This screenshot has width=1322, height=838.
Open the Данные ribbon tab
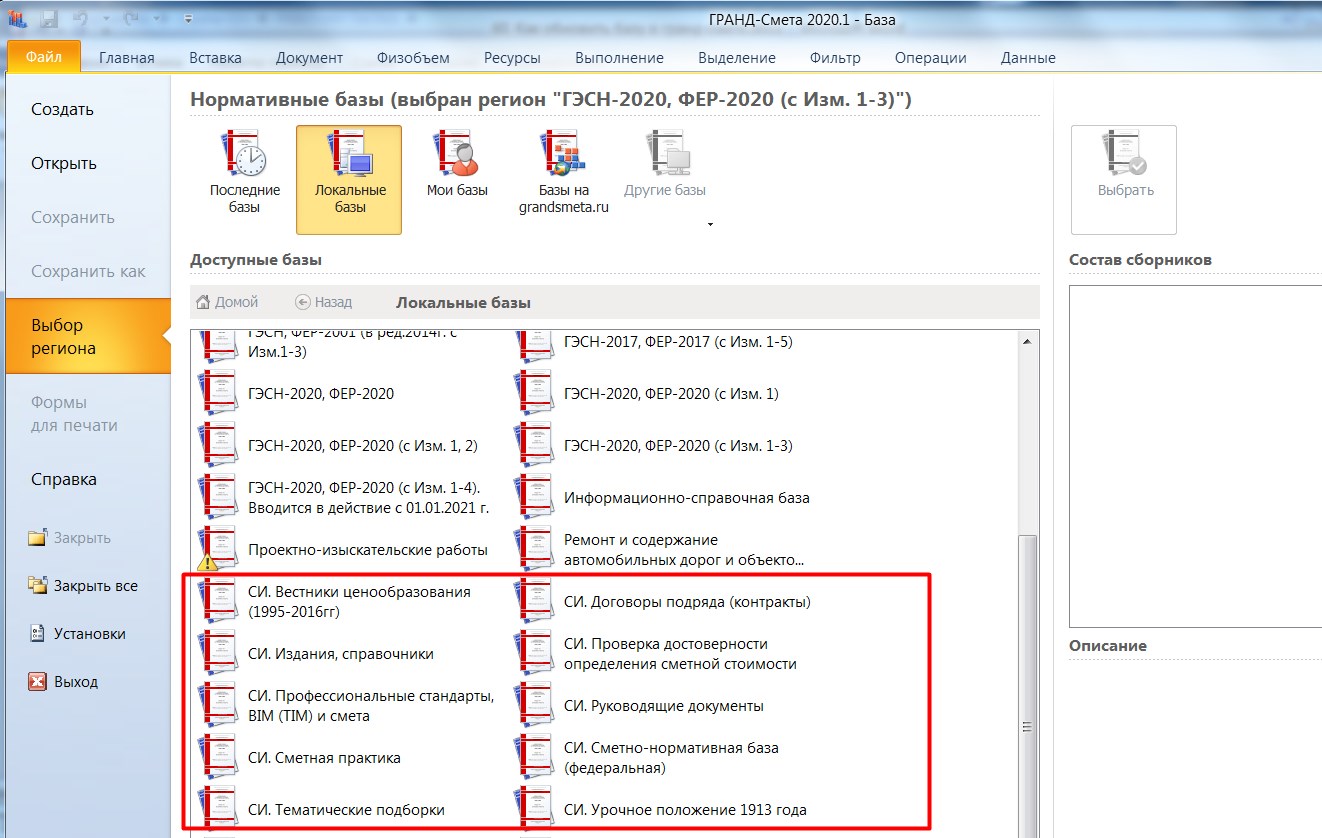coord(1028,58)
